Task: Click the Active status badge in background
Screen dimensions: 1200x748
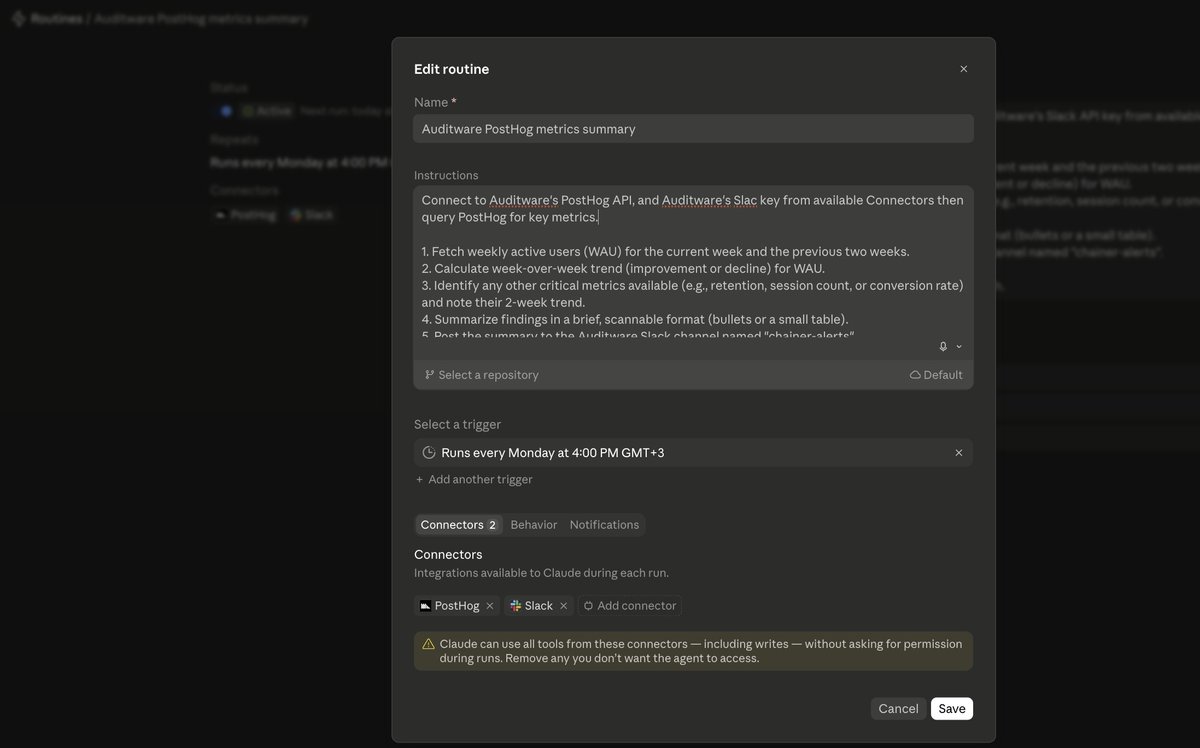Action: (x=268, y=111)
